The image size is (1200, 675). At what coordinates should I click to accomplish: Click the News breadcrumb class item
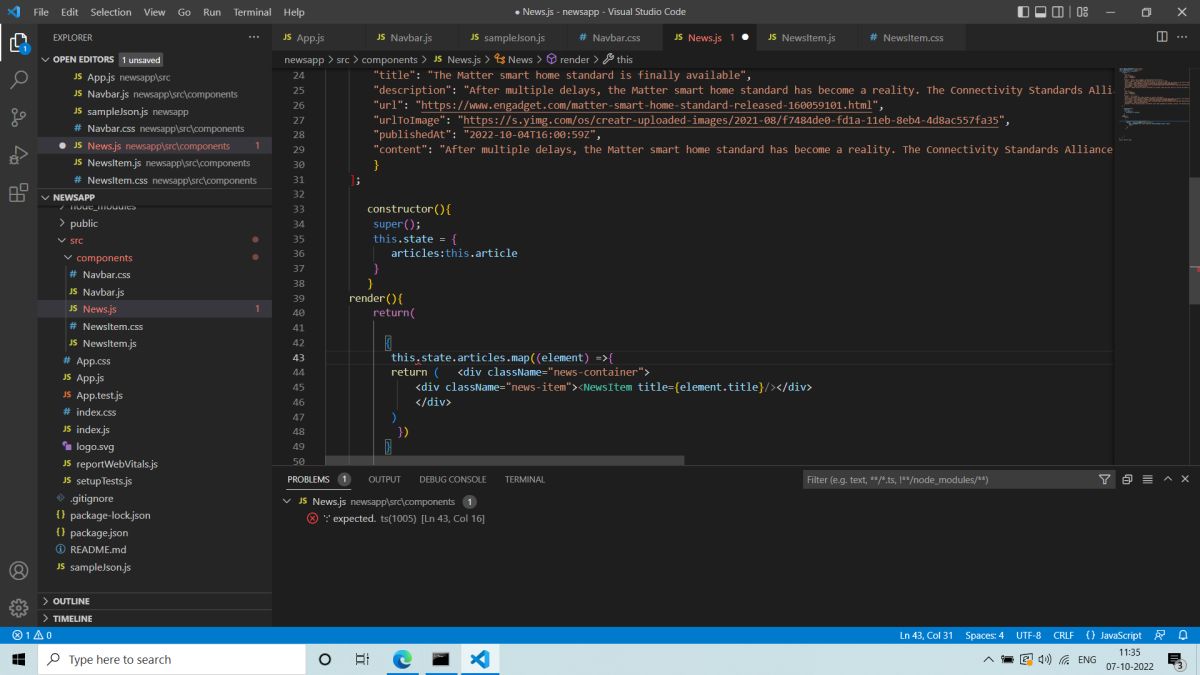pos(514,60)
